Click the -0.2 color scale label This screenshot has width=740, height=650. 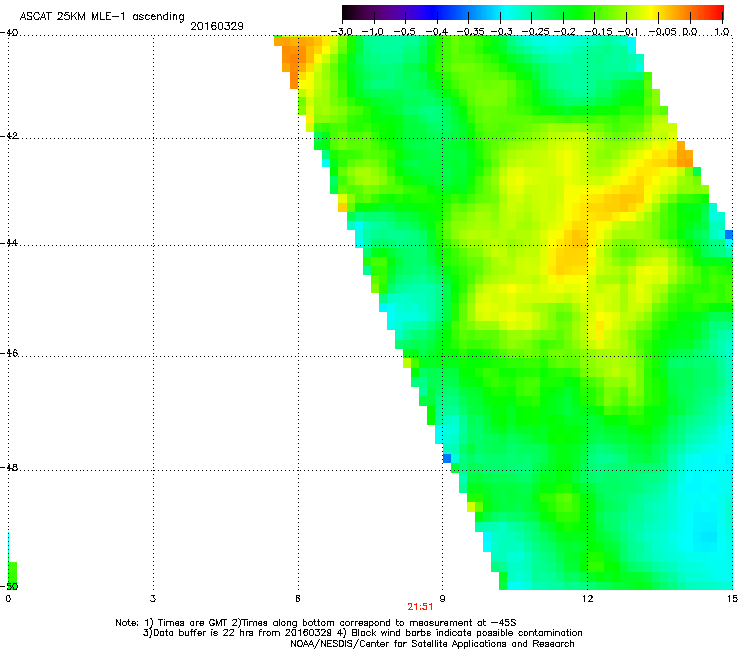[564, 32]
